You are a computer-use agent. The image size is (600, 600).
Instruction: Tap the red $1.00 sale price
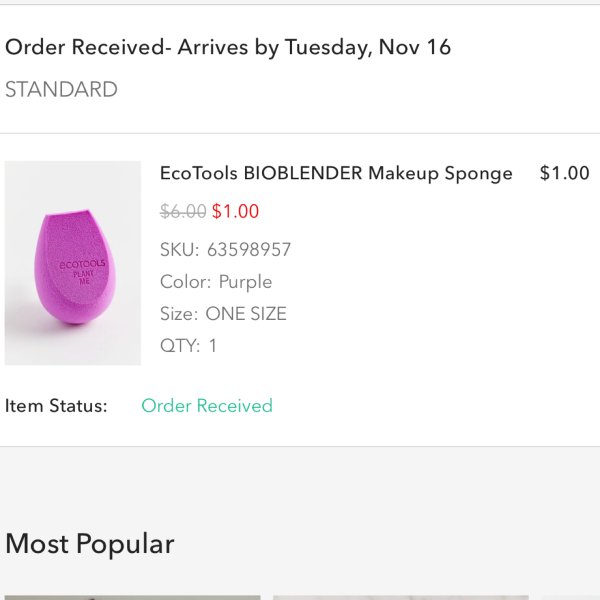pos(235,211)
